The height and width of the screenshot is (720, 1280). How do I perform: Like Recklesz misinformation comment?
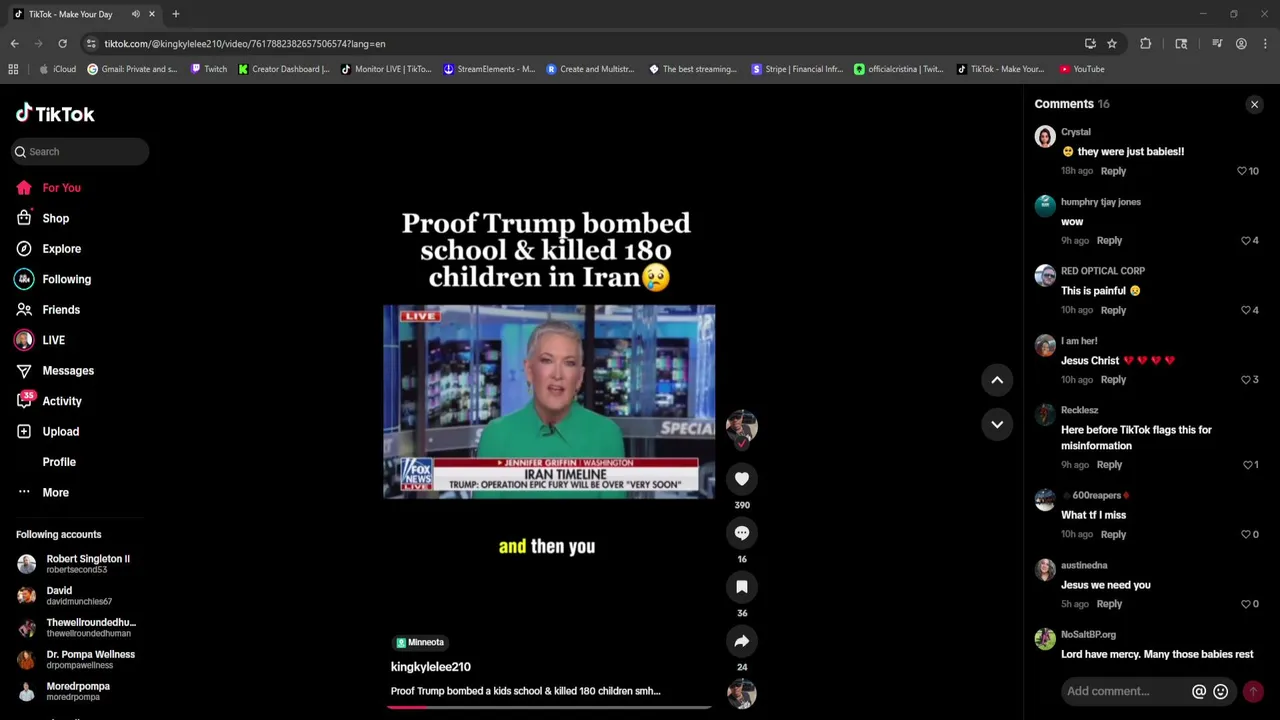(x=1247, y=465)
